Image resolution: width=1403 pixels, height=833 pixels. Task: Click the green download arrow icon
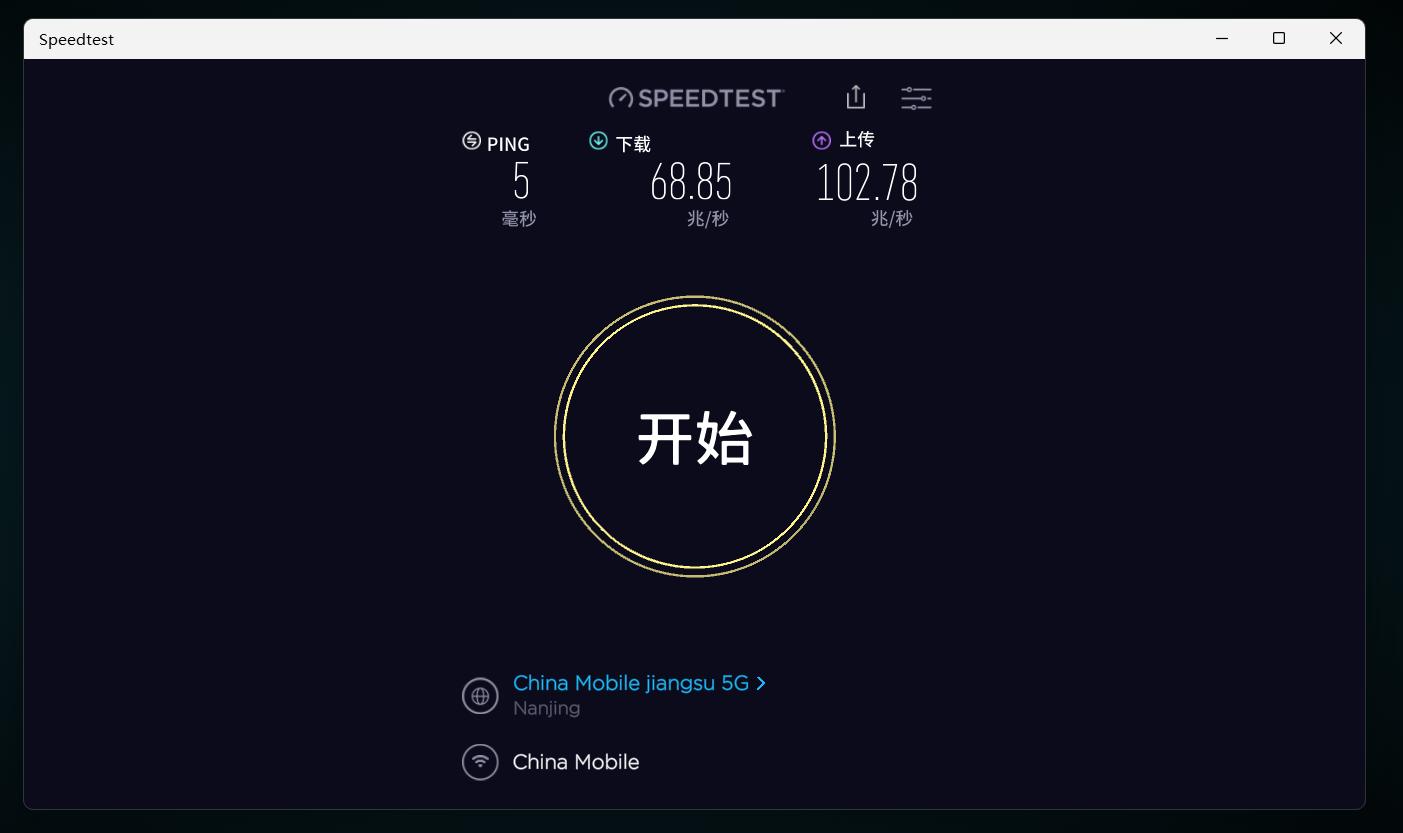pyautogui.click(x=598, y=140)
